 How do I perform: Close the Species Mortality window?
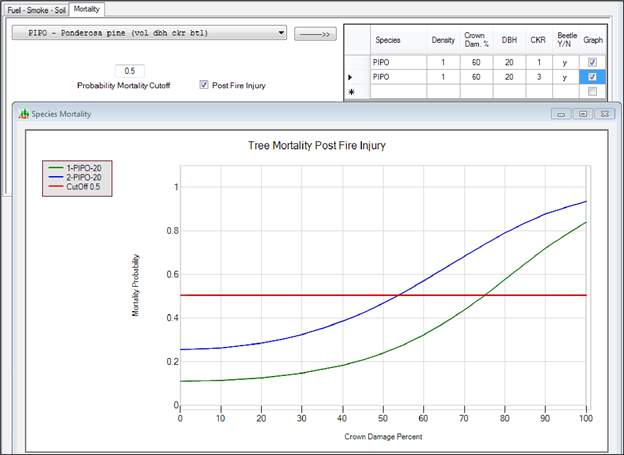coord(603,114)
